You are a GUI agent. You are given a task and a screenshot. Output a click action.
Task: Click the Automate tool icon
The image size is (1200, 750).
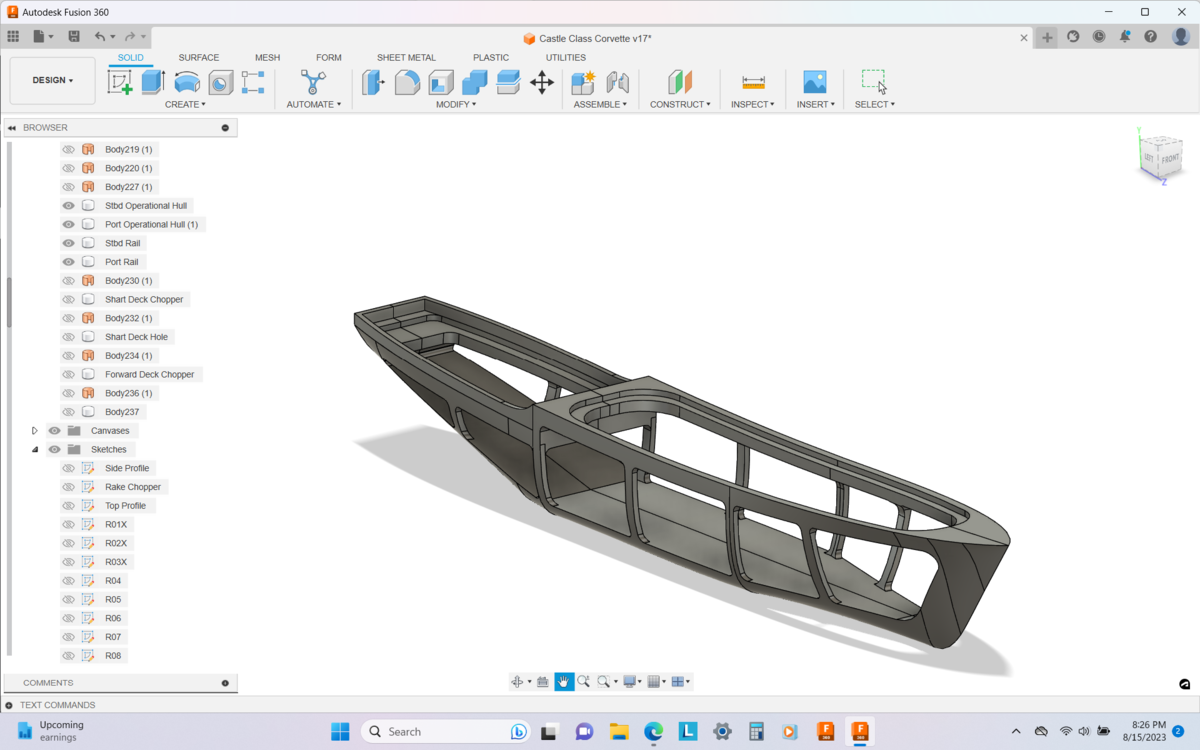click(313, 82)
